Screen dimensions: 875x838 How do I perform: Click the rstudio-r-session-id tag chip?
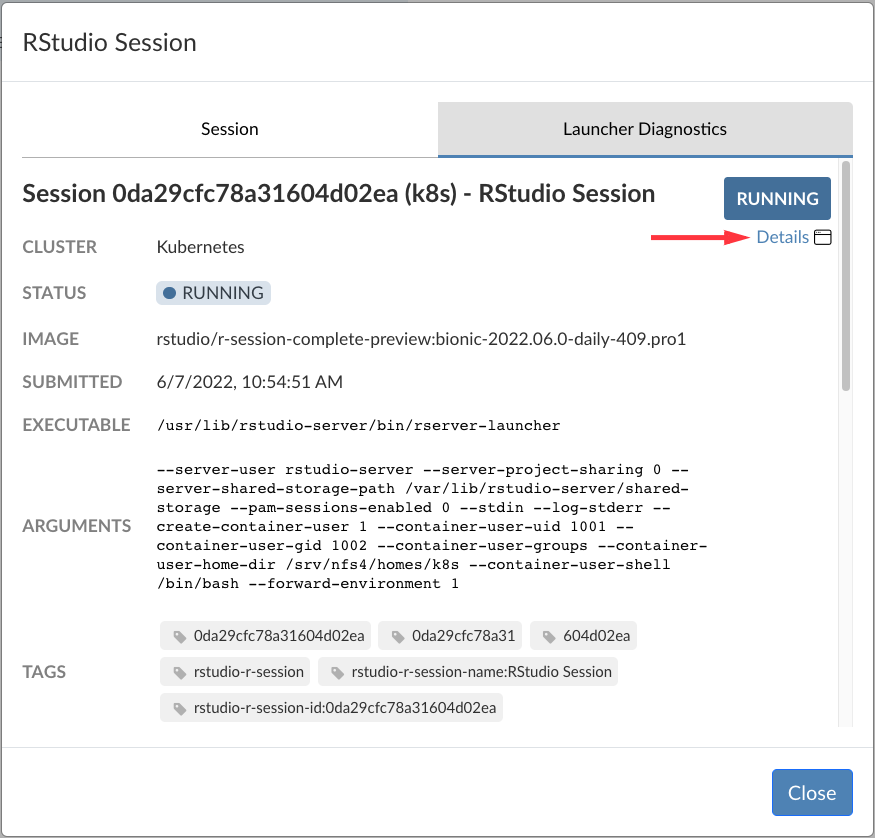pyautogui.click(x=333, y=708)
